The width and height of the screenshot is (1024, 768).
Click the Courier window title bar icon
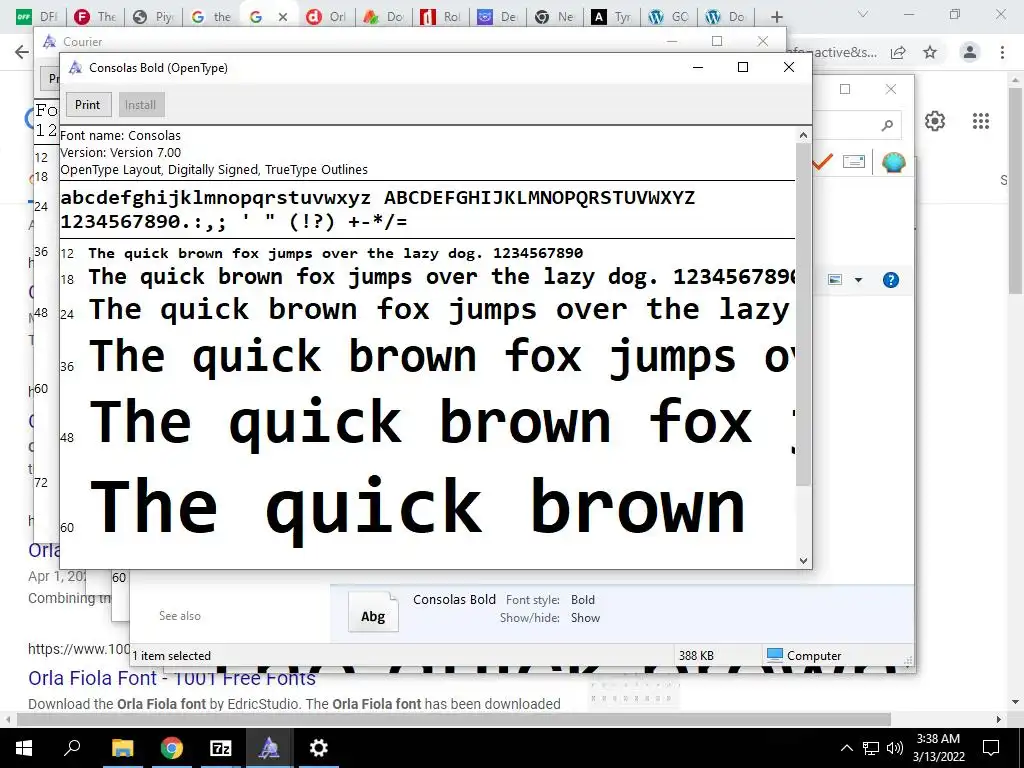49,42
